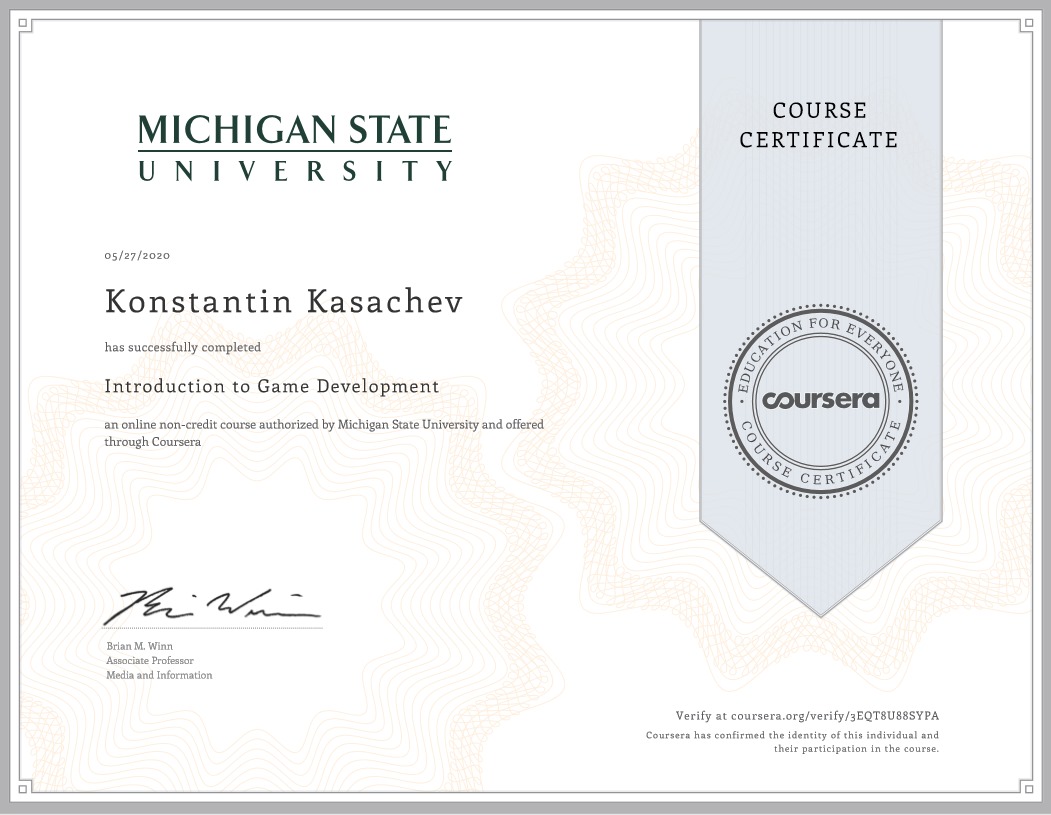Click the completion date 05/27/2020
This screenshot has height=815, width=1051.
point(137,255)
